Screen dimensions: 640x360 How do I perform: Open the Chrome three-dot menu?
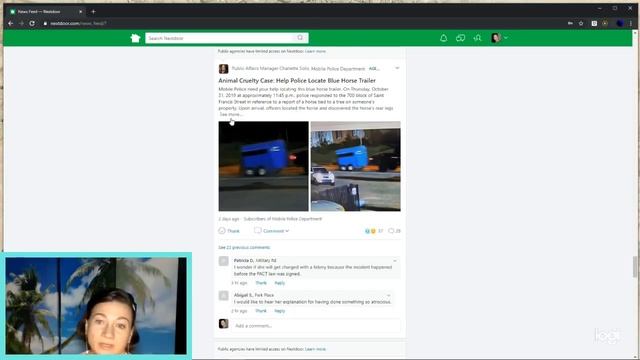point(631,23)
